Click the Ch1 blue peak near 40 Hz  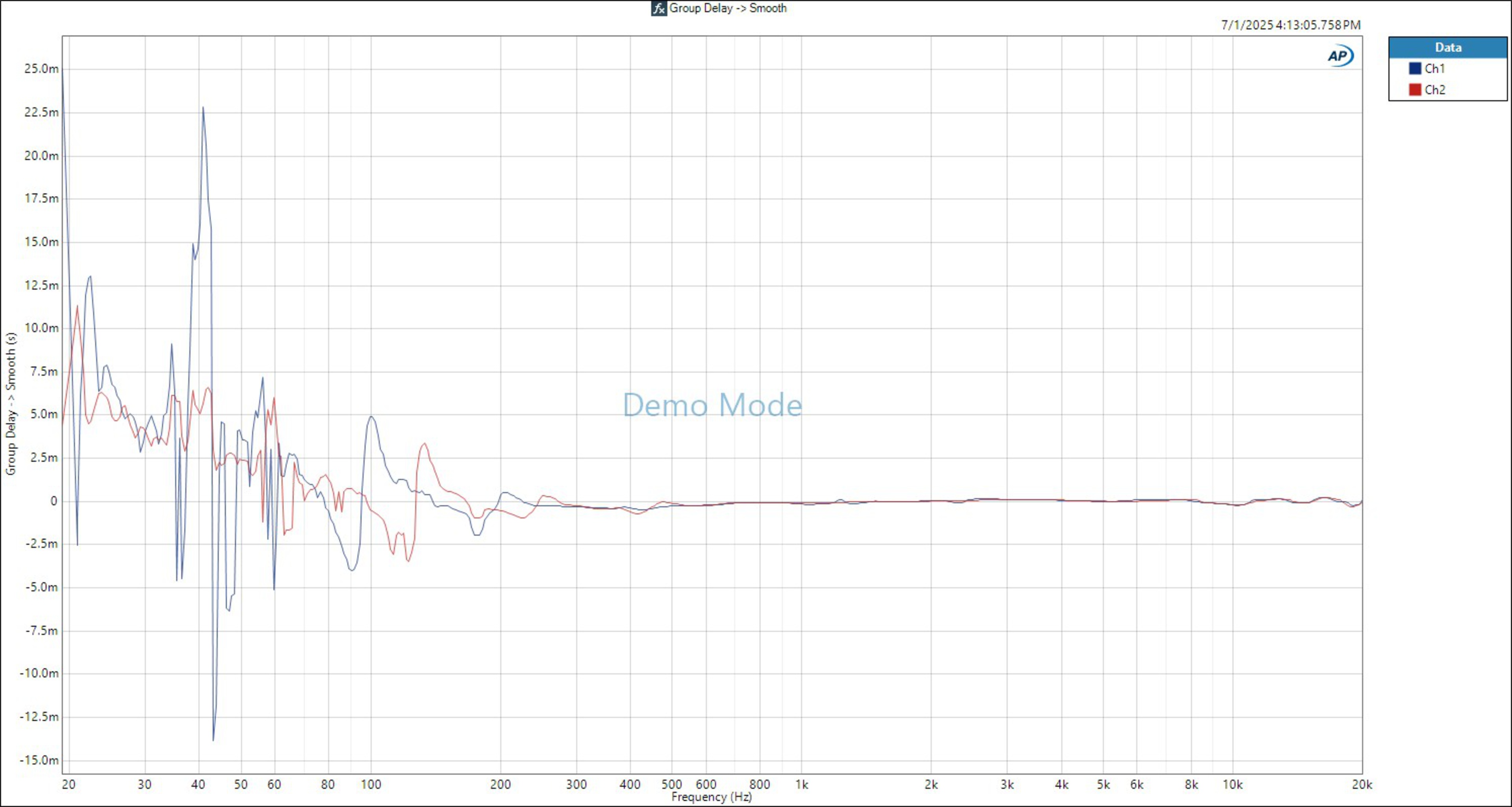(x=203, y=108)
